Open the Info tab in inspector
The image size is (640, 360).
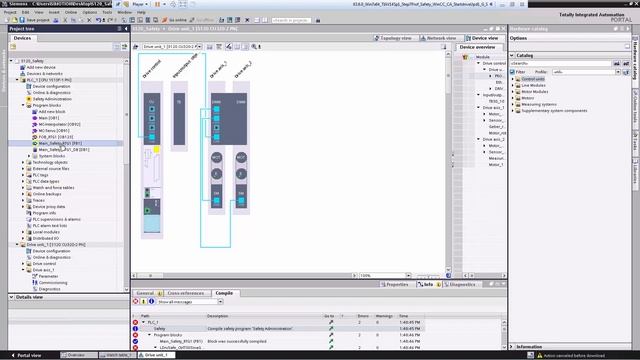coord(428,284)
